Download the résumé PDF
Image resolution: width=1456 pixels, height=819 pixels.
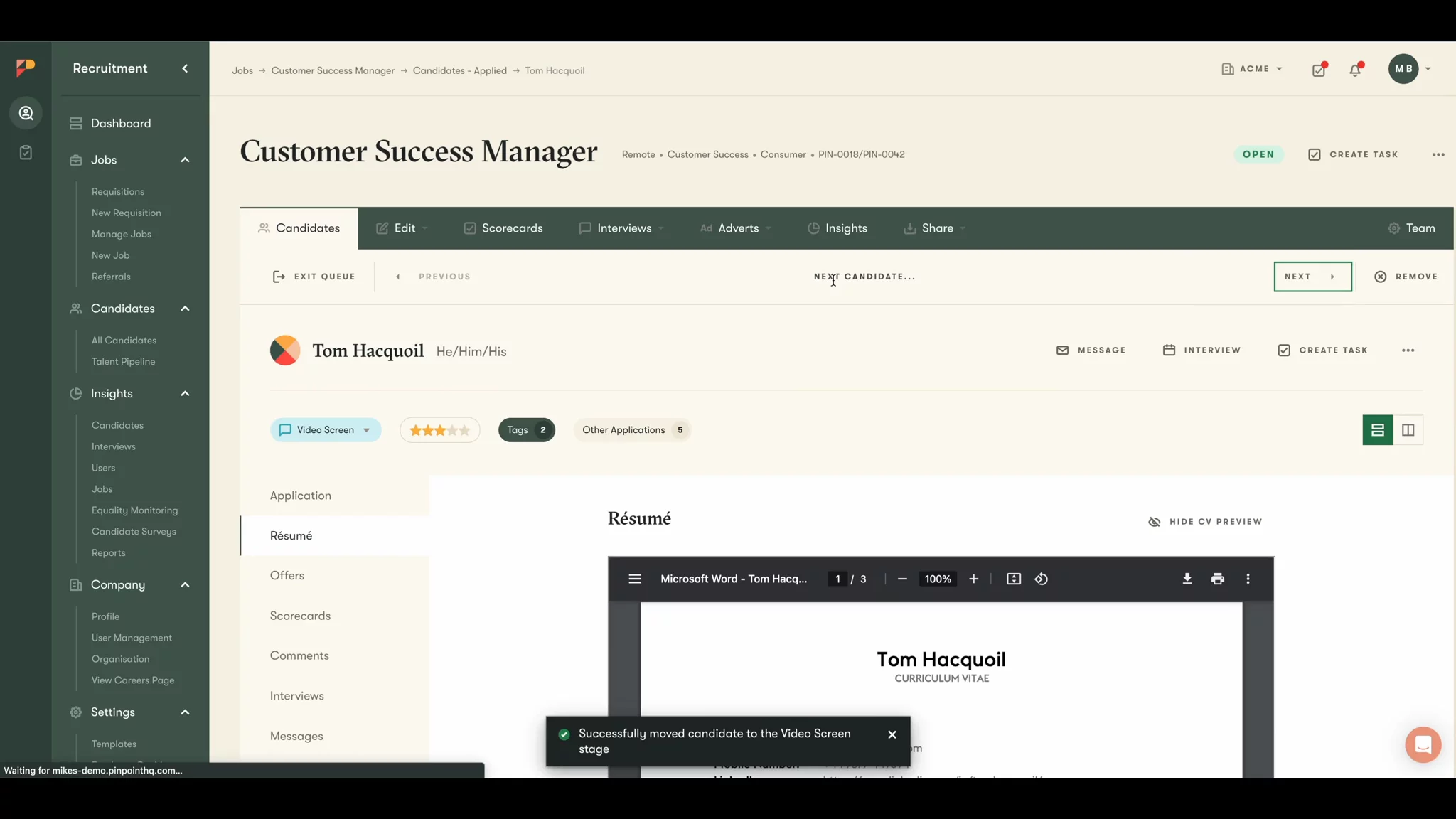(x=1187, y=579)
